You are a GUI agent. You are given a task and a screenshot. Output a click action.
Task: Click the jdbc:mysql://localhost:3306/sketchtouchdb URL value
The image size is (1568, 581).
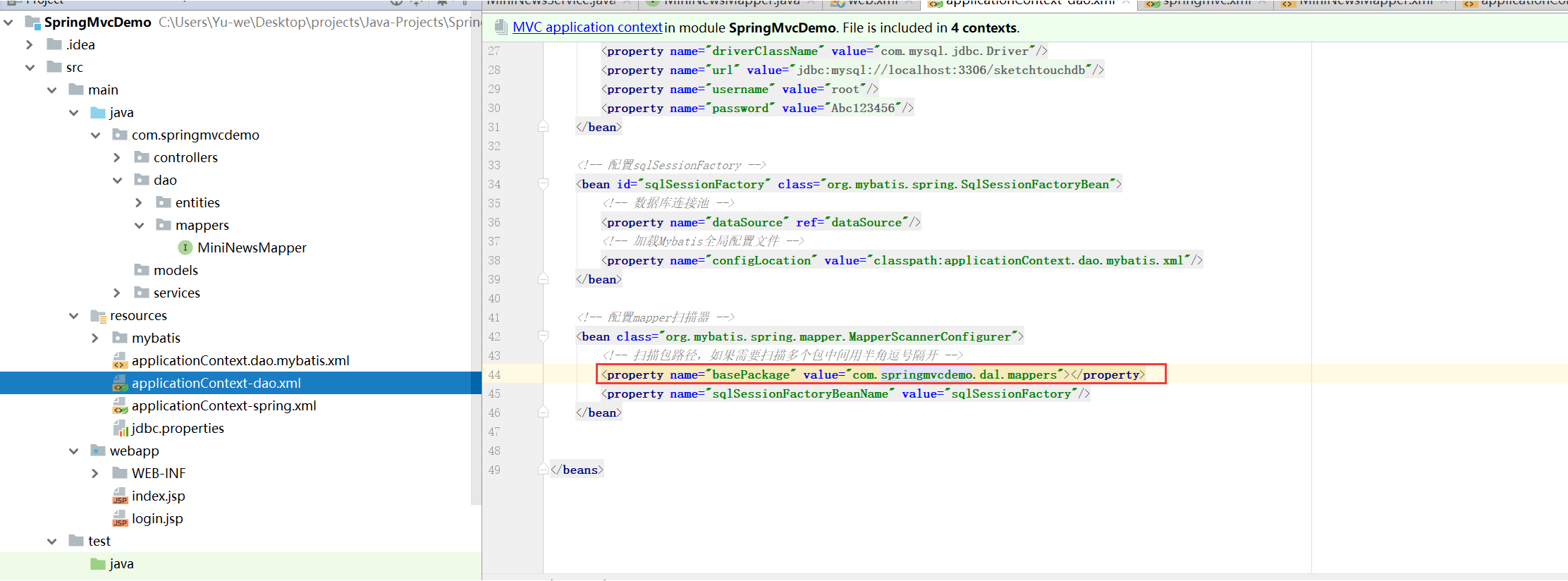(x=941, y=70)
